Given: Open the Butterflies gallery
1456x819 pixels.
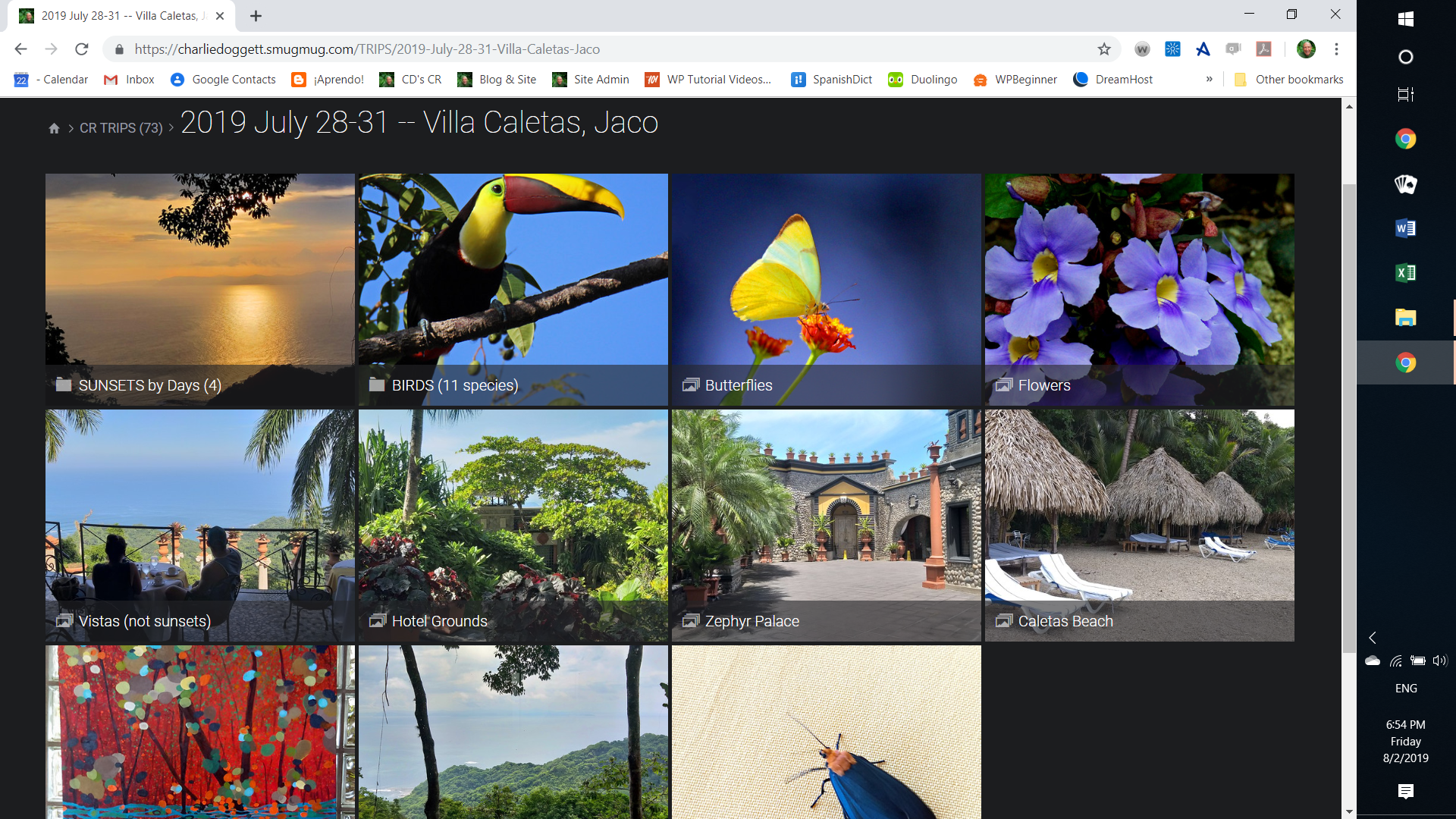Looking at the screenshot, I should (x=827, y=290).
